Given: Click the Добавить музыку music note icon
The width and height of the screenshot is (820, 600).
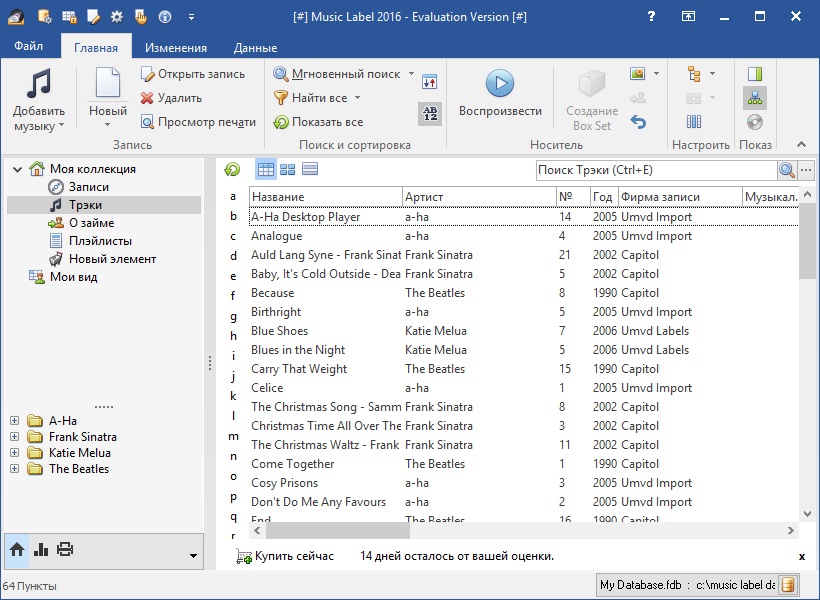Looking at the screenshot, I should pyautogui.click(x=39, y=84).
